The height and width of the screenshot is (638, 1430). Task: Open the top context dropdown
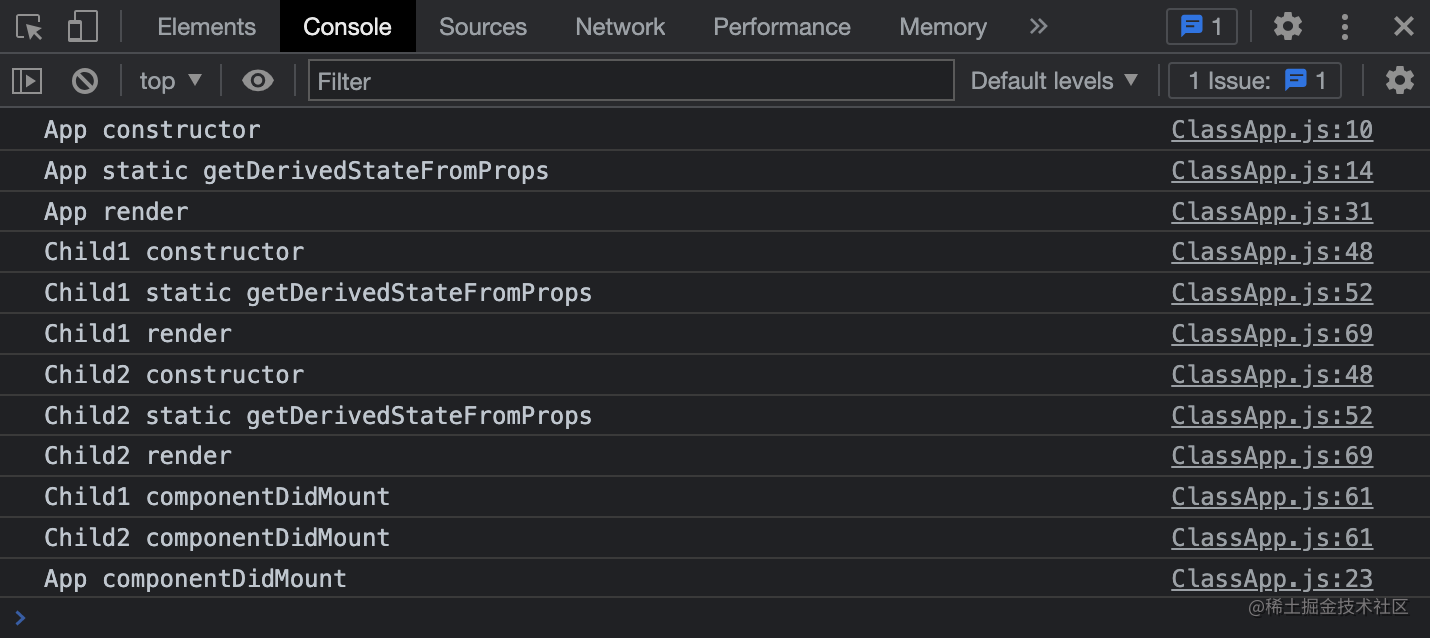(171, 81)
